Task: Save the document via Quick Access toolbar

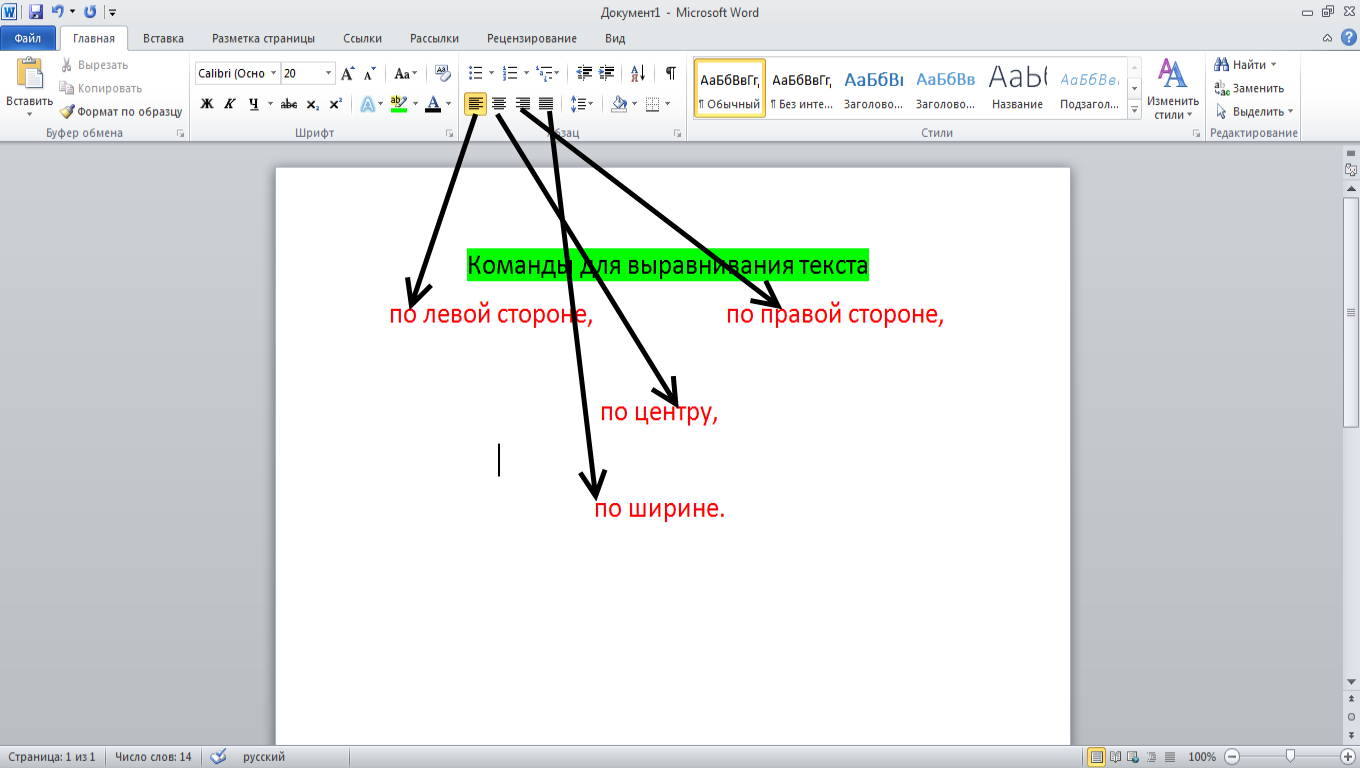Action: (x=36, y=13)
